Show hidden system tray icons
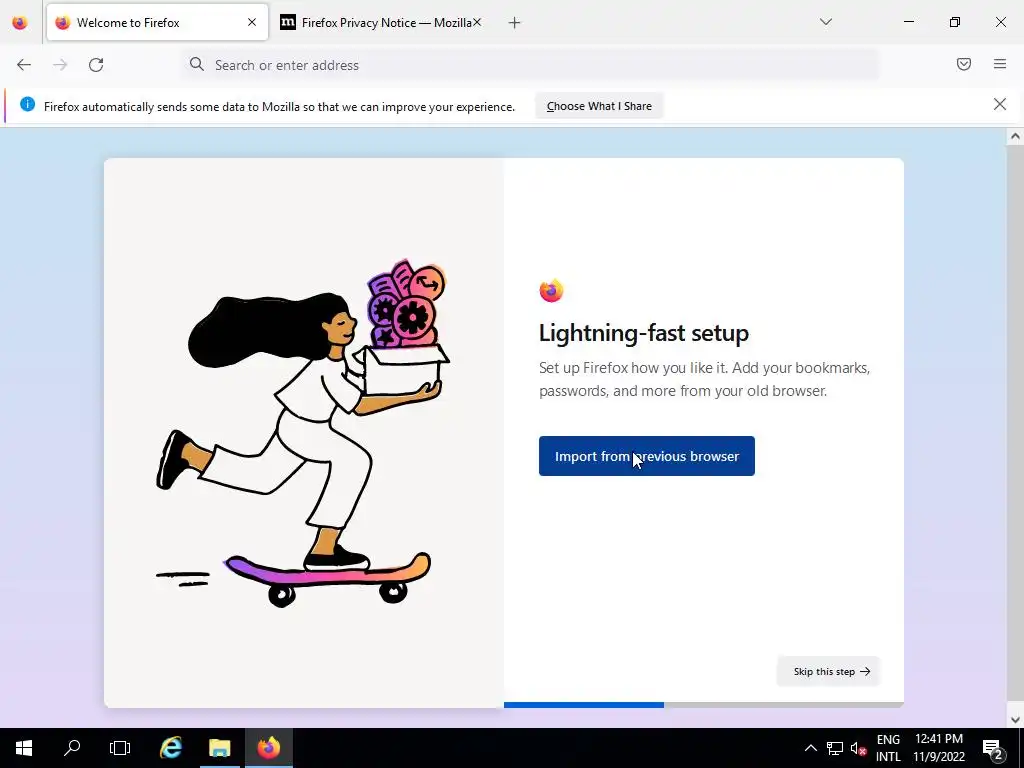1024x768 pixels. (x=810, y=748)
